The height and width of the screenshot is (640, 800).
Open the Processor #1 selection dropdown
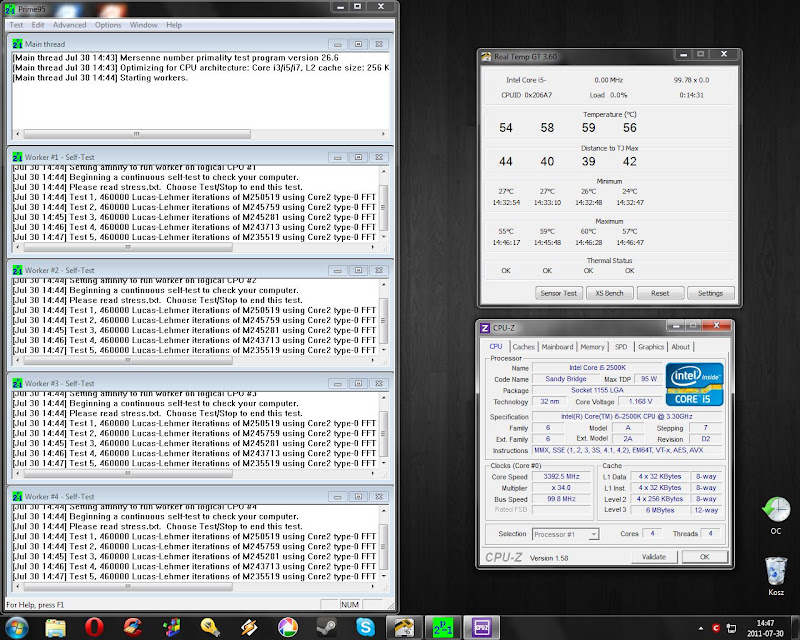coord(565,534)
